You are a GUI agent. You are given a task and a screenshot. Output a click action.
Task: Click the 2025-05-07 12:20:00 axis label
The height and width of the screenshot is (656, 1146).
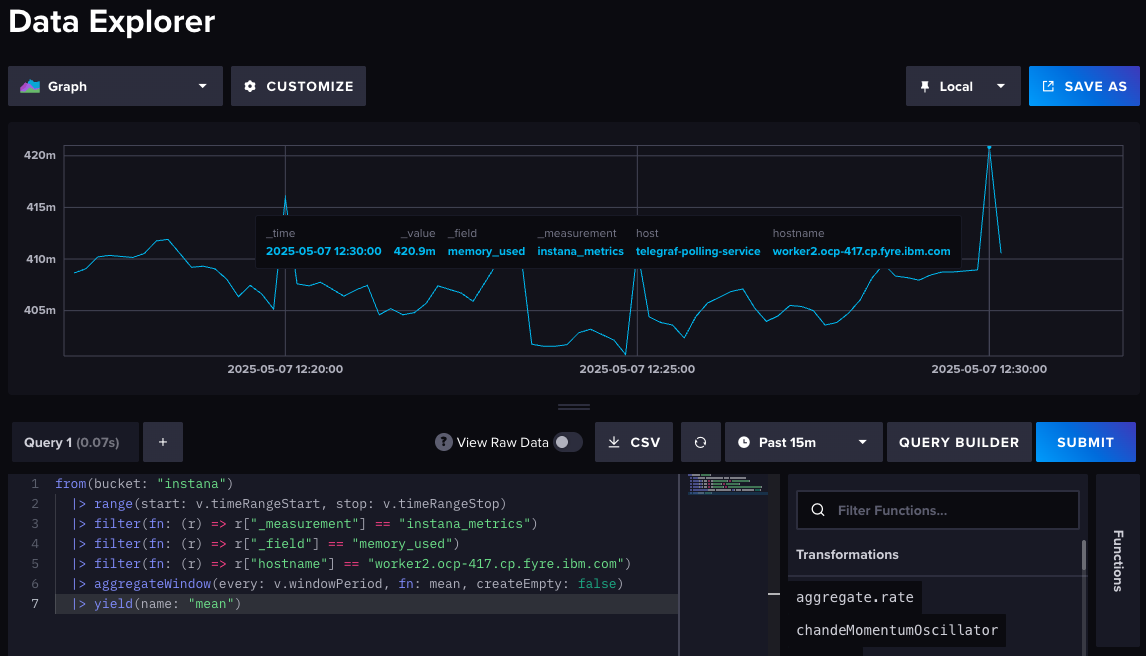pos(285,369)
